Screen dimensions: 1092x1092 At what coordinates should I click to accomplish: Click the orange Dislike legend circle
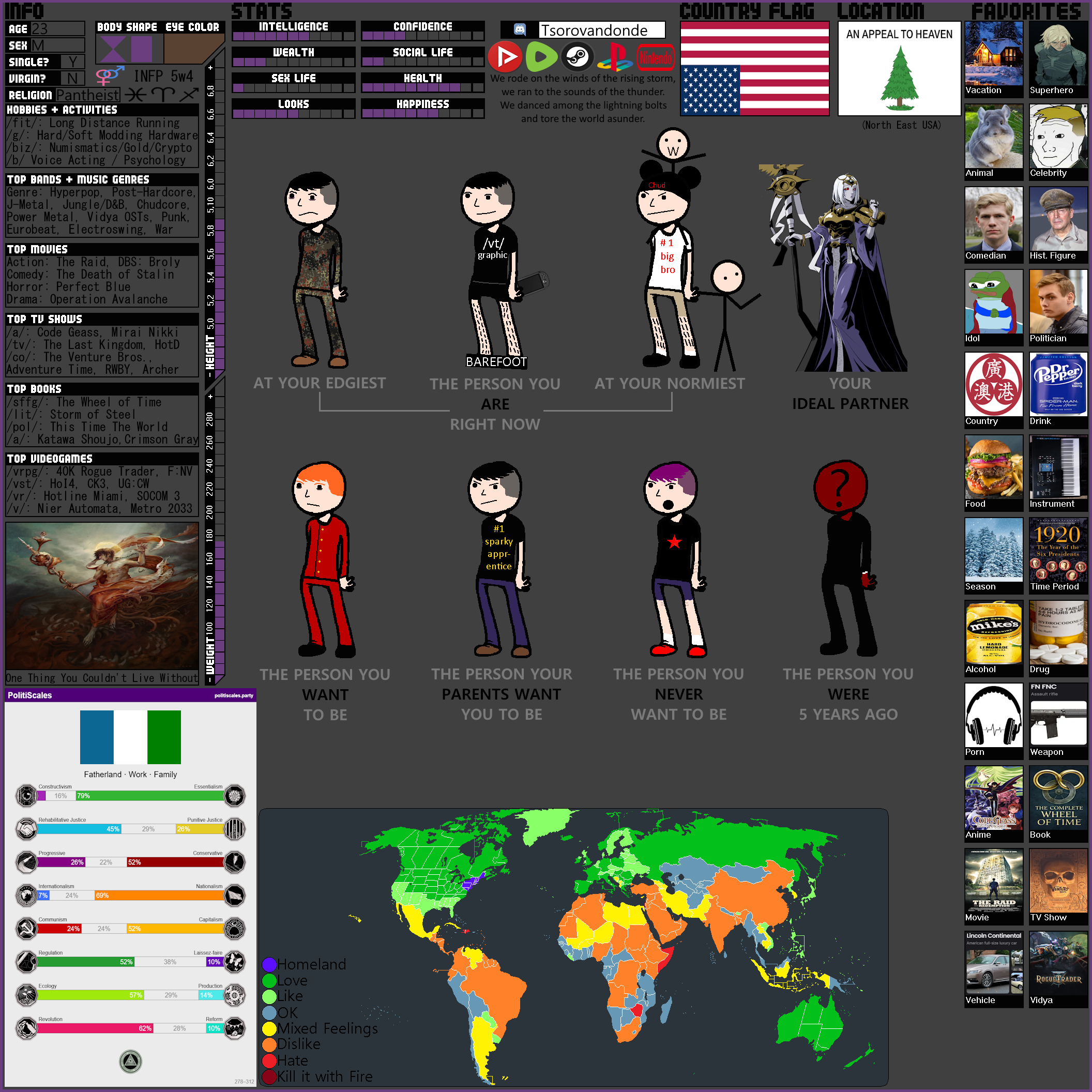point(269,1044)
